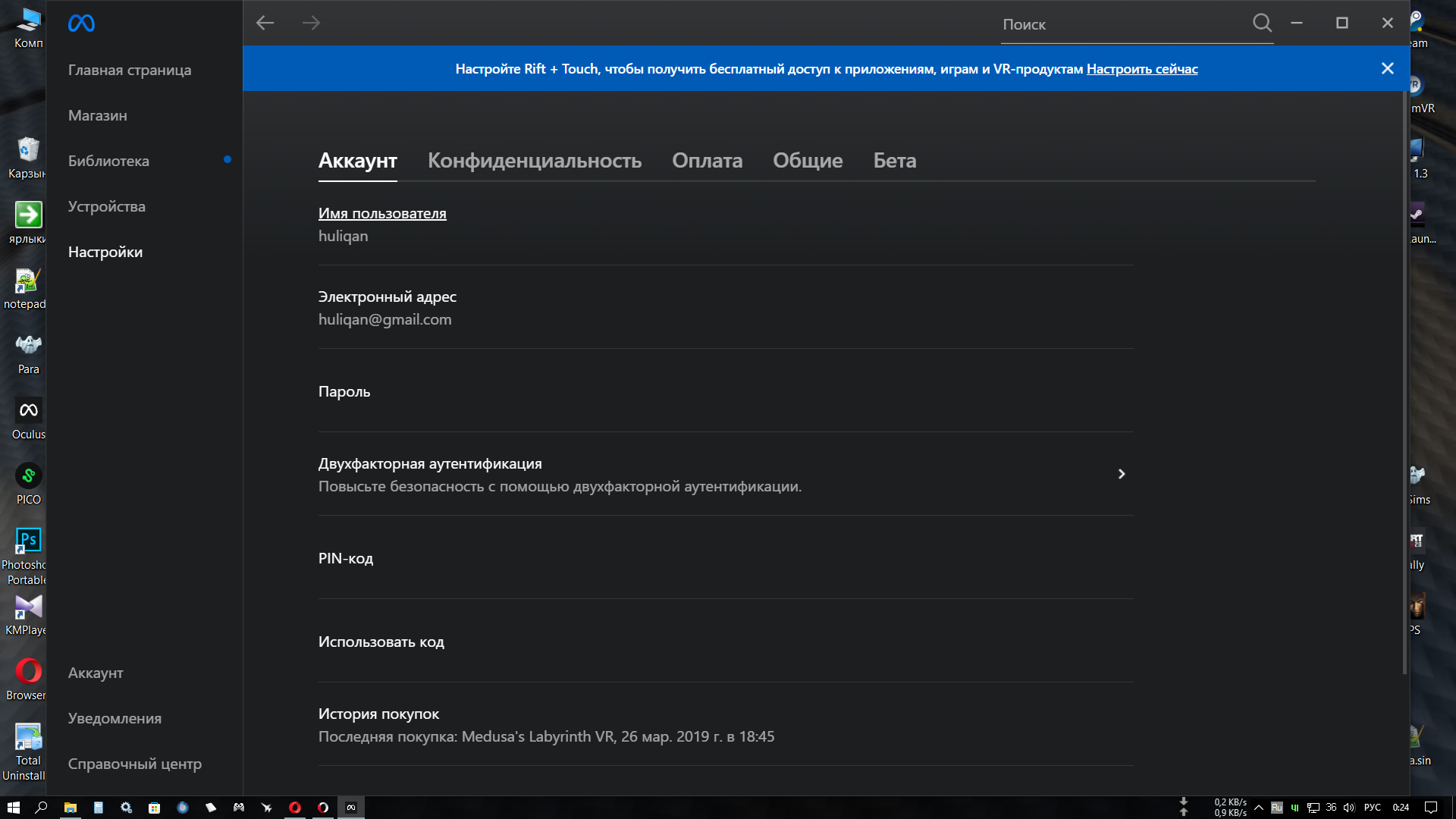Open File Explorer from taskbar
The width and height of the screenshot is (1456, 819).
(x=70, y=808)
